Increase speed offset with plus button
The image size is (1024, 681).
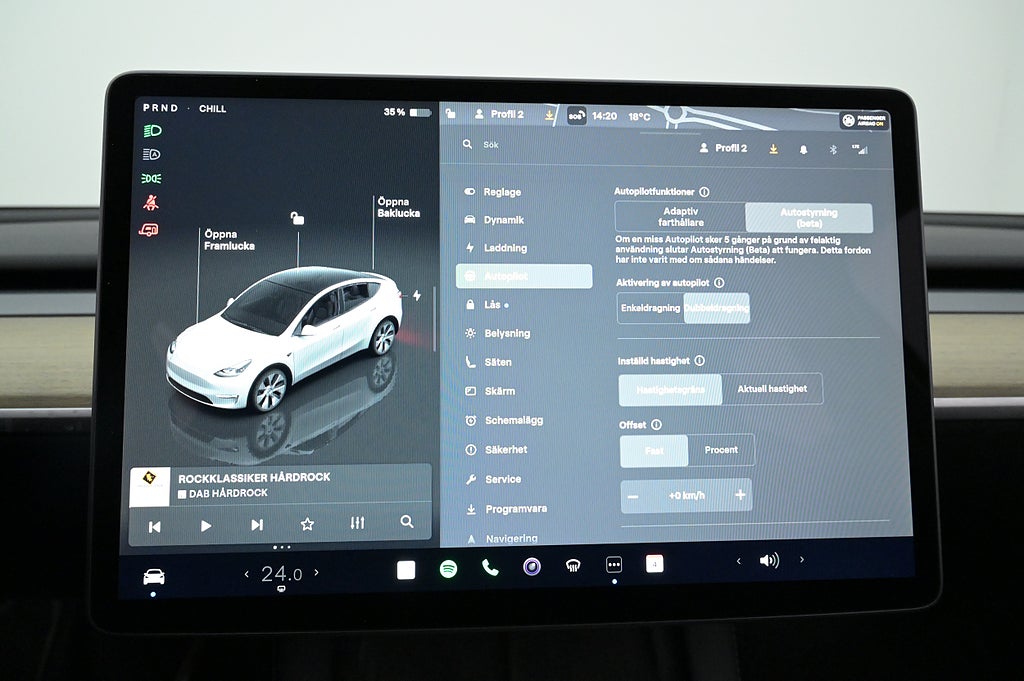pos(740,495)
